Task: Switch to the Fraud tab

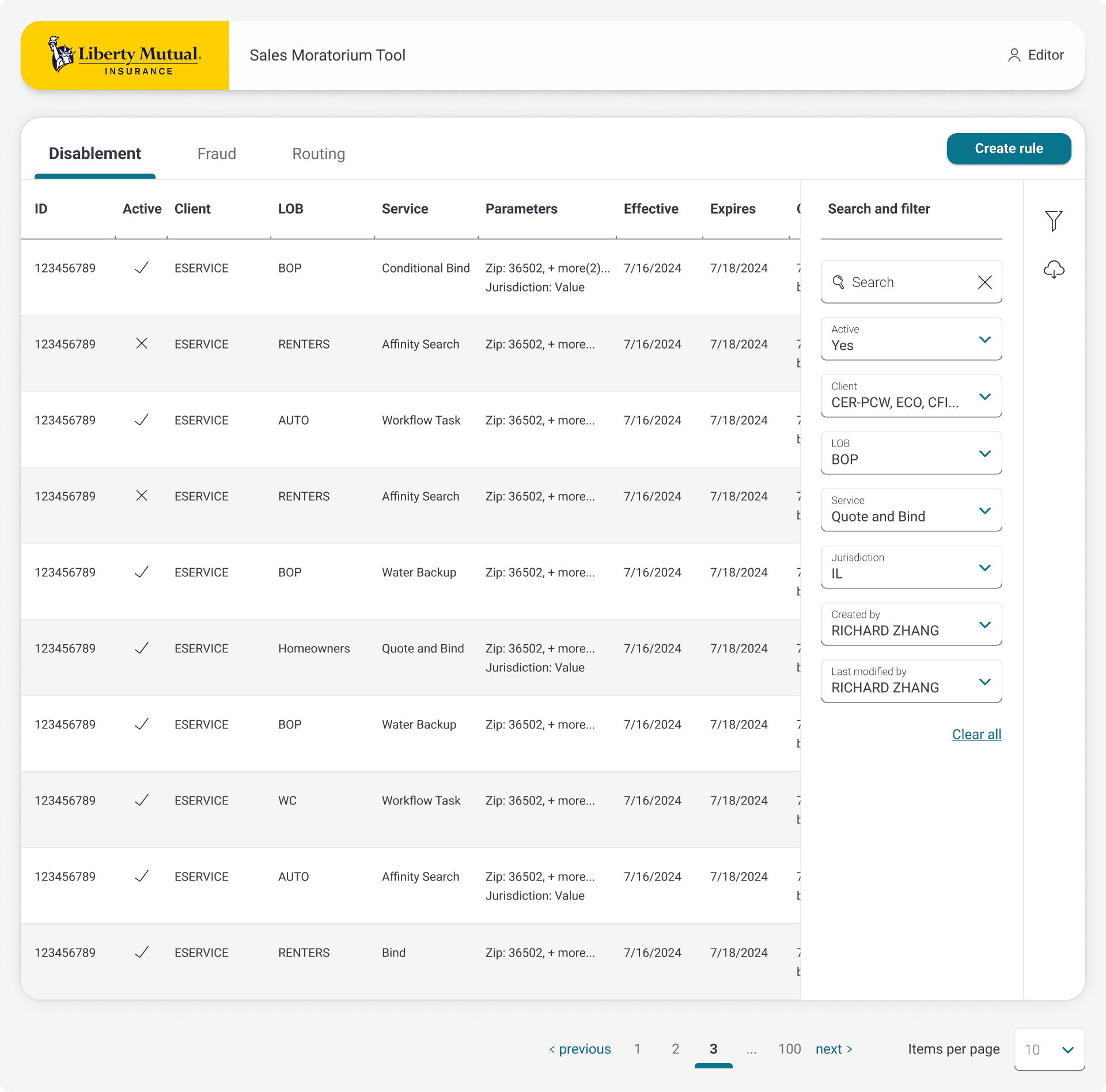Action: pyautogui.click(x=217, y=154)
